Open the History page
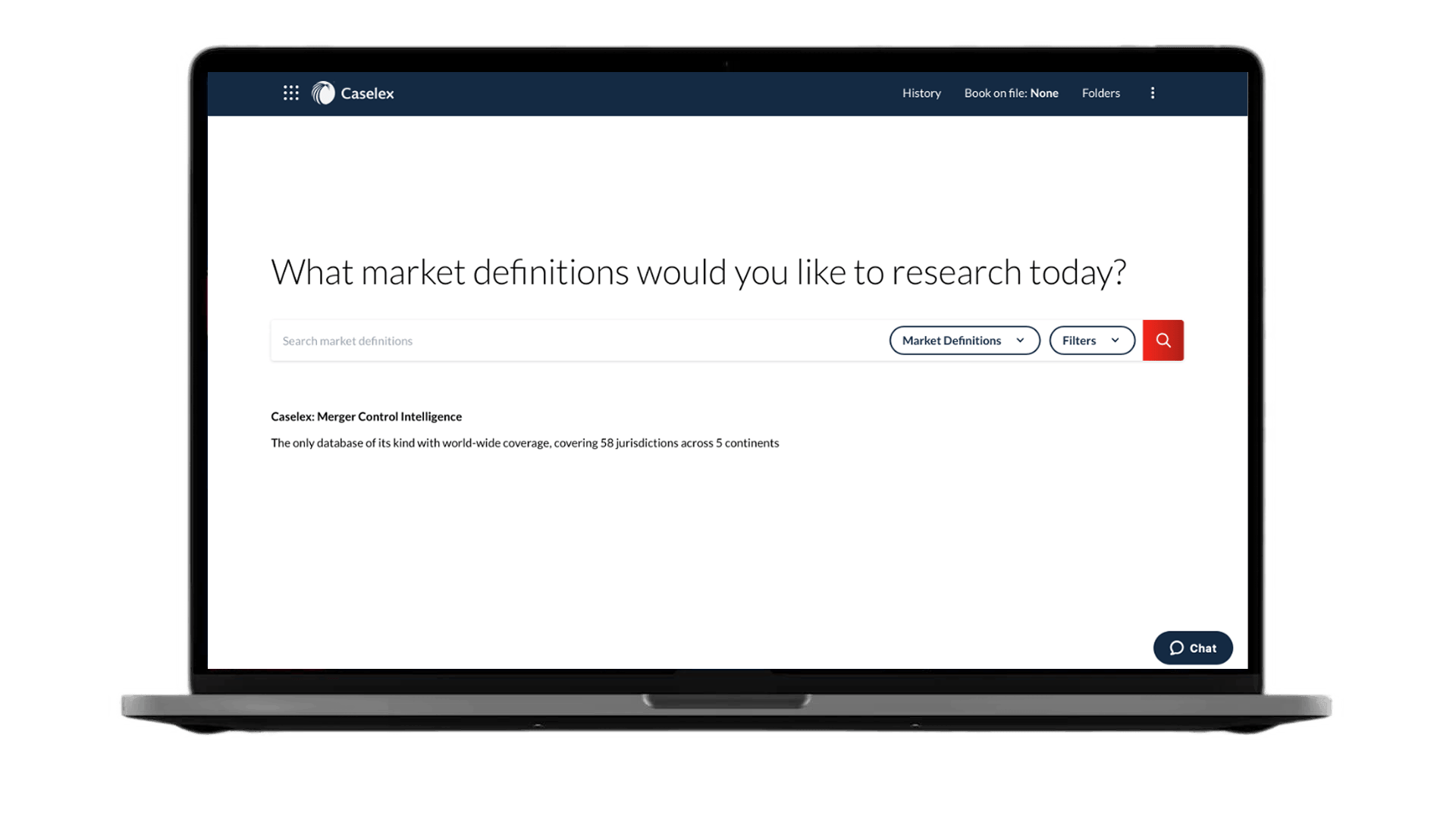1456x819 pixels. (921, 93)
